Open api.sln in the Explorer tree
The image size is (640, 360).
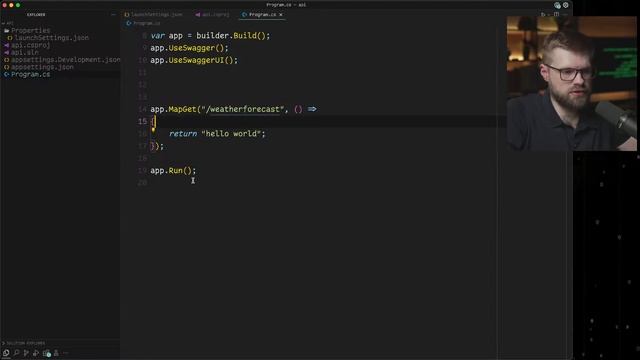point(21,52)
